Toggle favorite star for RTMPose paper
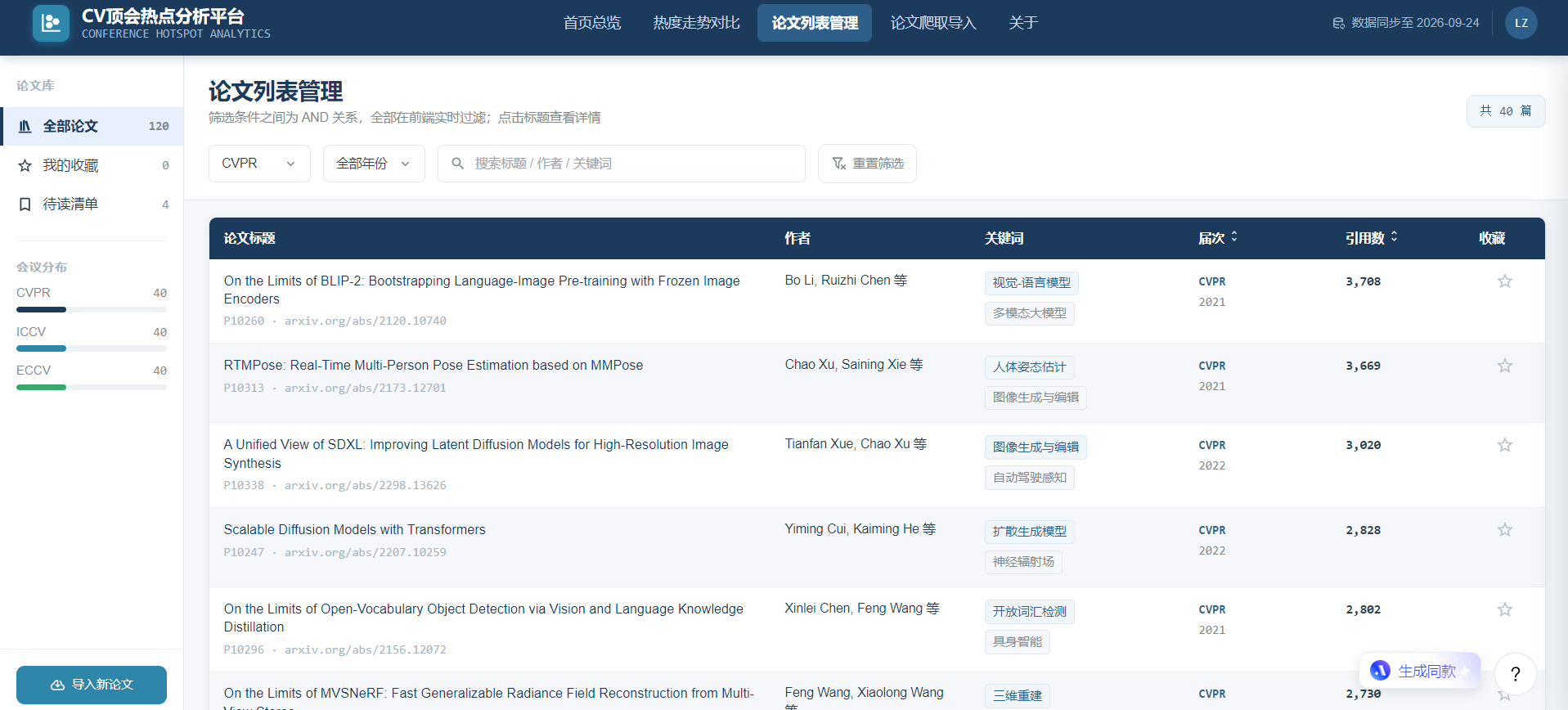Image resolution: width=1568 pixels, height=710 pixels. 1505,366
